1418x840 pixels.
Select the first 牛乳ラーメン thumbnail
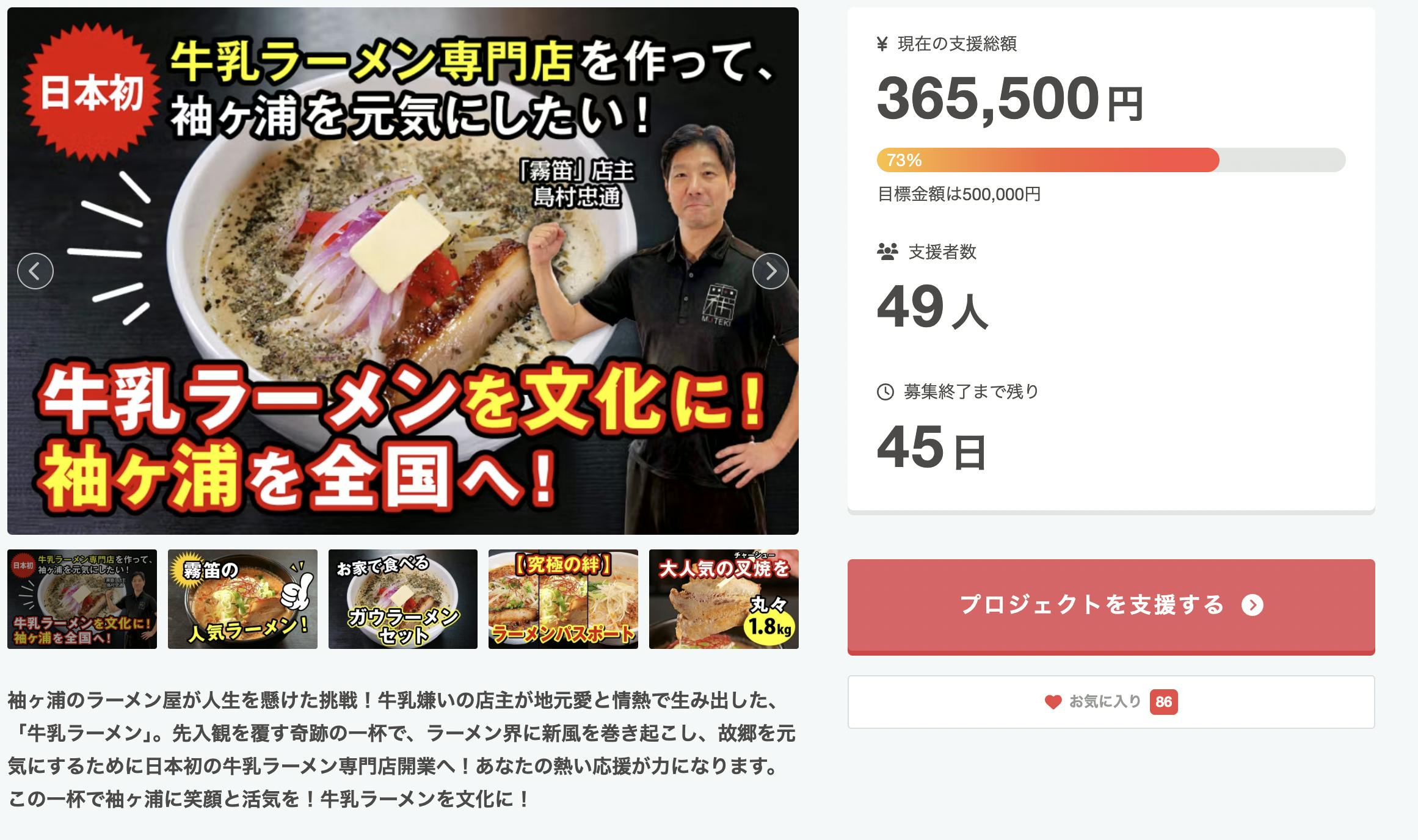pyautogui.click(x=82, y=599)
